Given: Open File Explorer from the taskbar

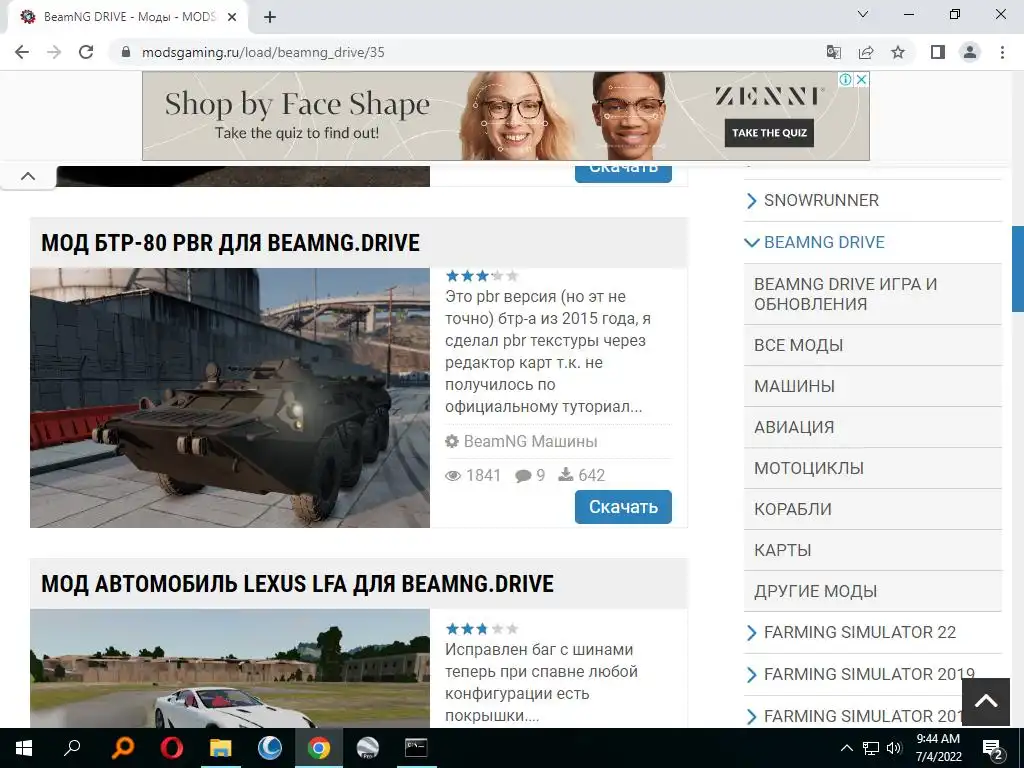Looking at the screenshot, I should [x=220, y=748].
